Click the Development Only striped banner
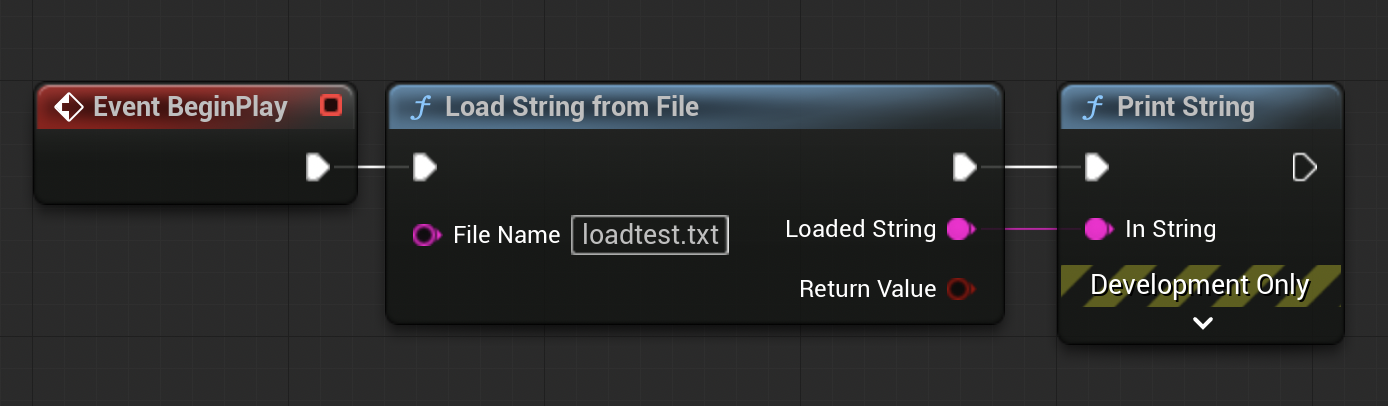Image resolution: width=1388 pixels, height=406 pixels. pyautogui.click(x=1200, y=285)
